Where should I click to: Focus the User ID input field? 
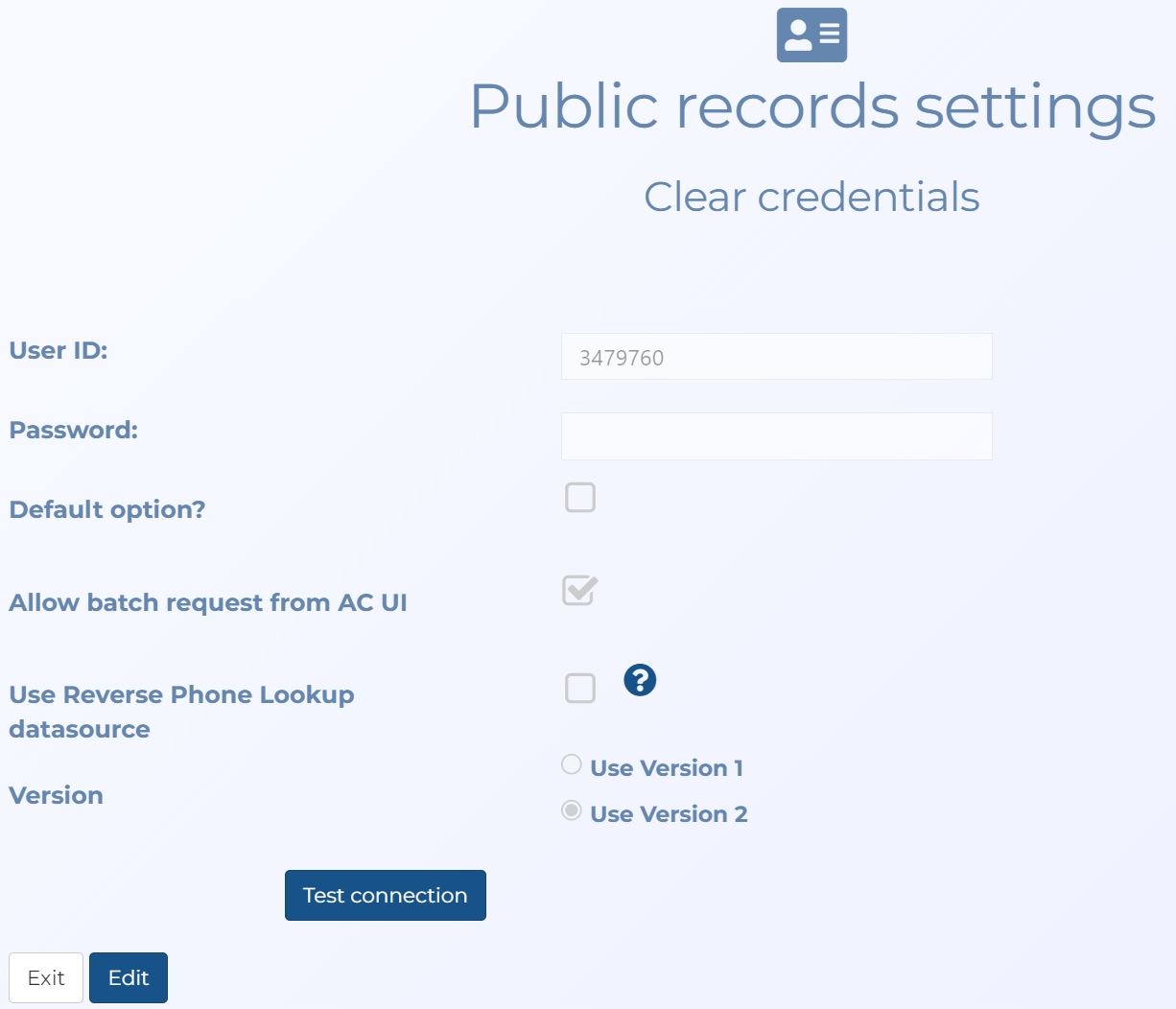776,357
